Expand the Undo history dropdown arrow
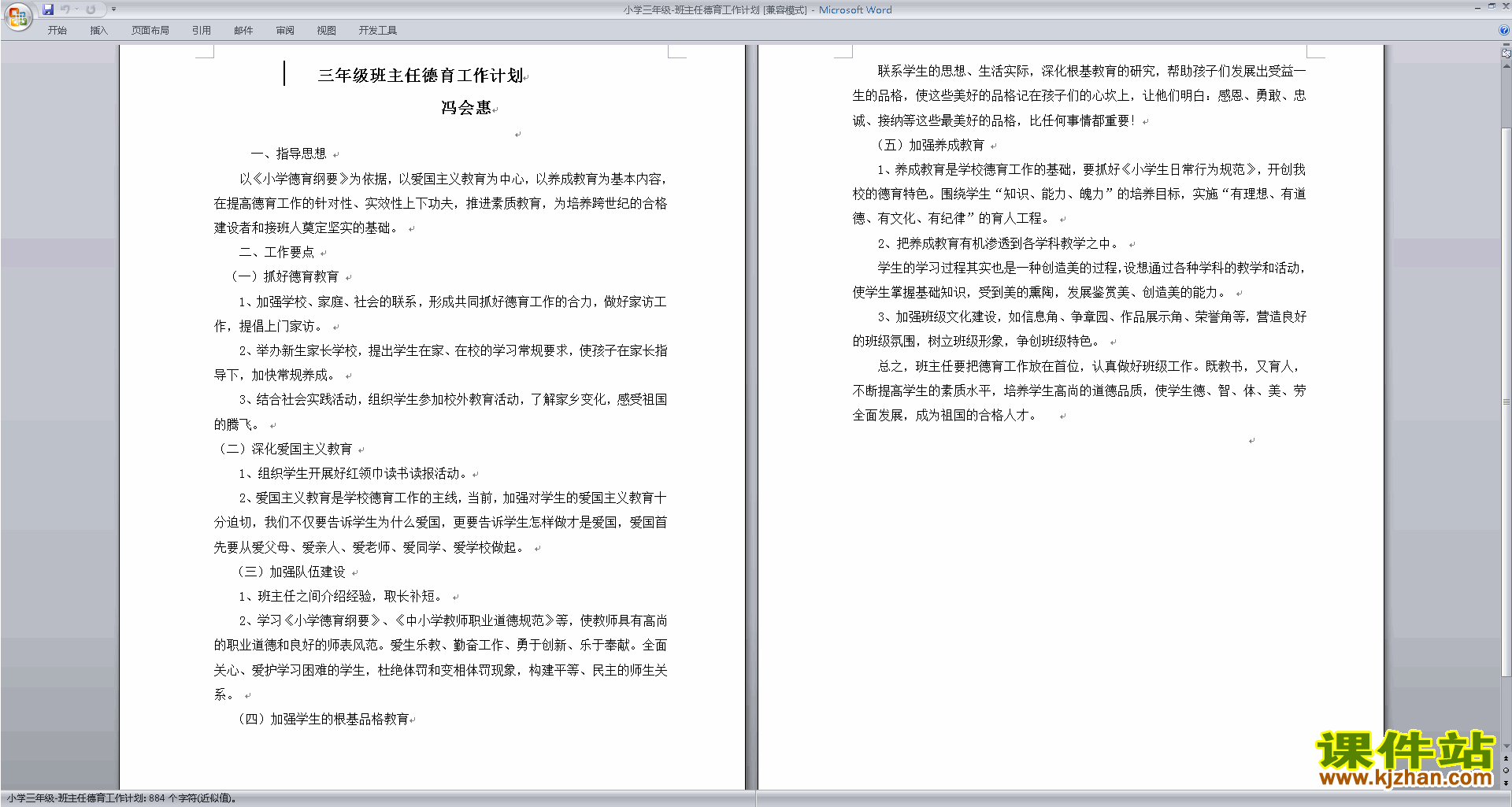 pyautogui.click(x=76, y=9)
